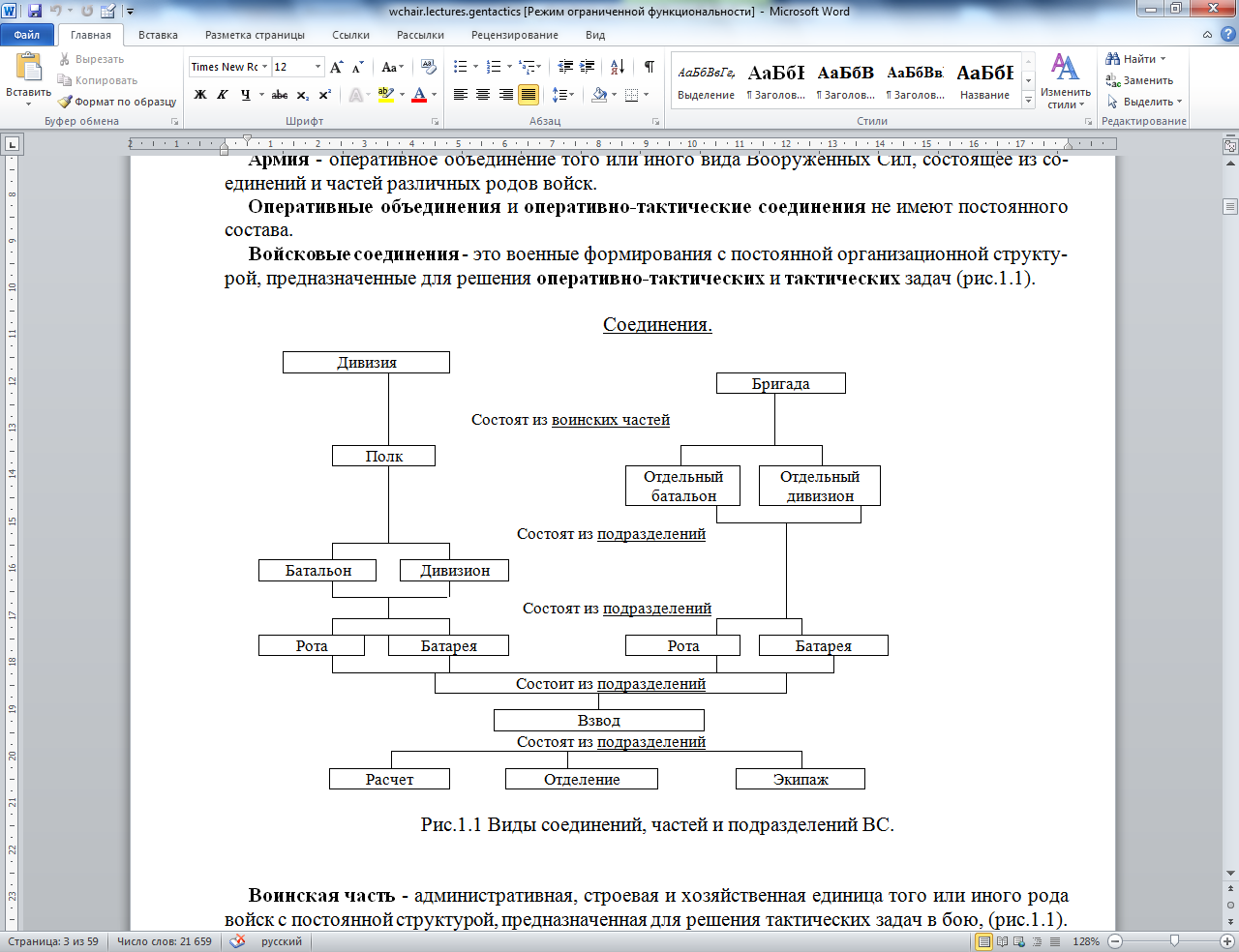Open the line spacing dropdown
Viewport: 1239px width, 952px height.
[x=571, y=95]
